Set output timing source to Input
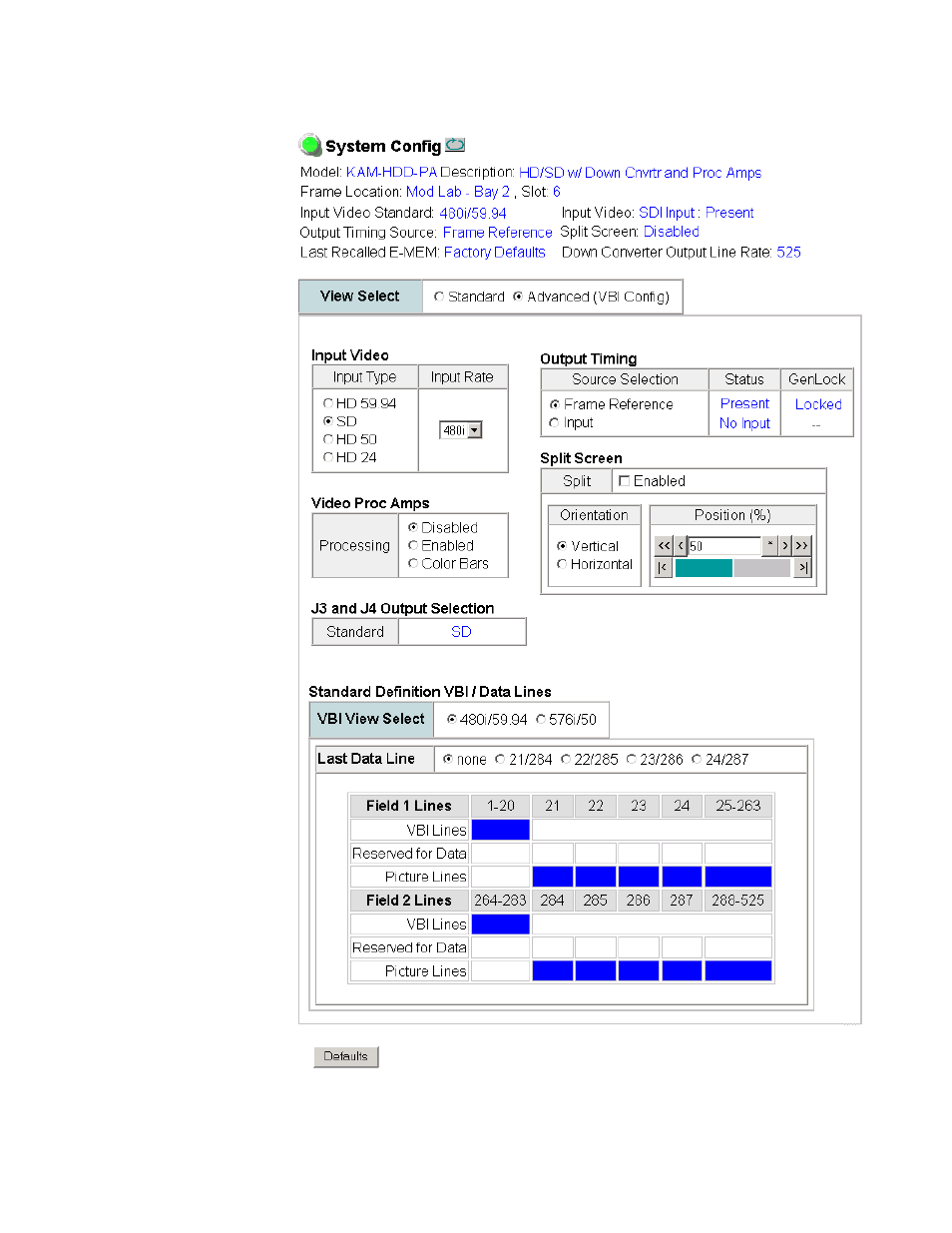Image resolution: width=952 pixels, height=1233 pixels. click(554, 422)
